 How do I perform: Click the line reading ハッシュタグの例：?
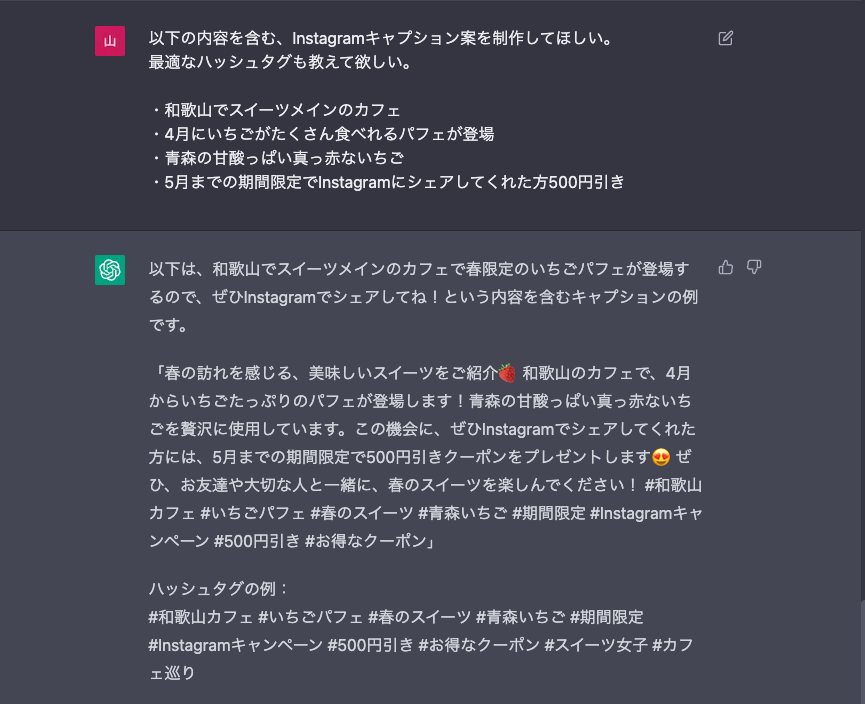(216, 589)
